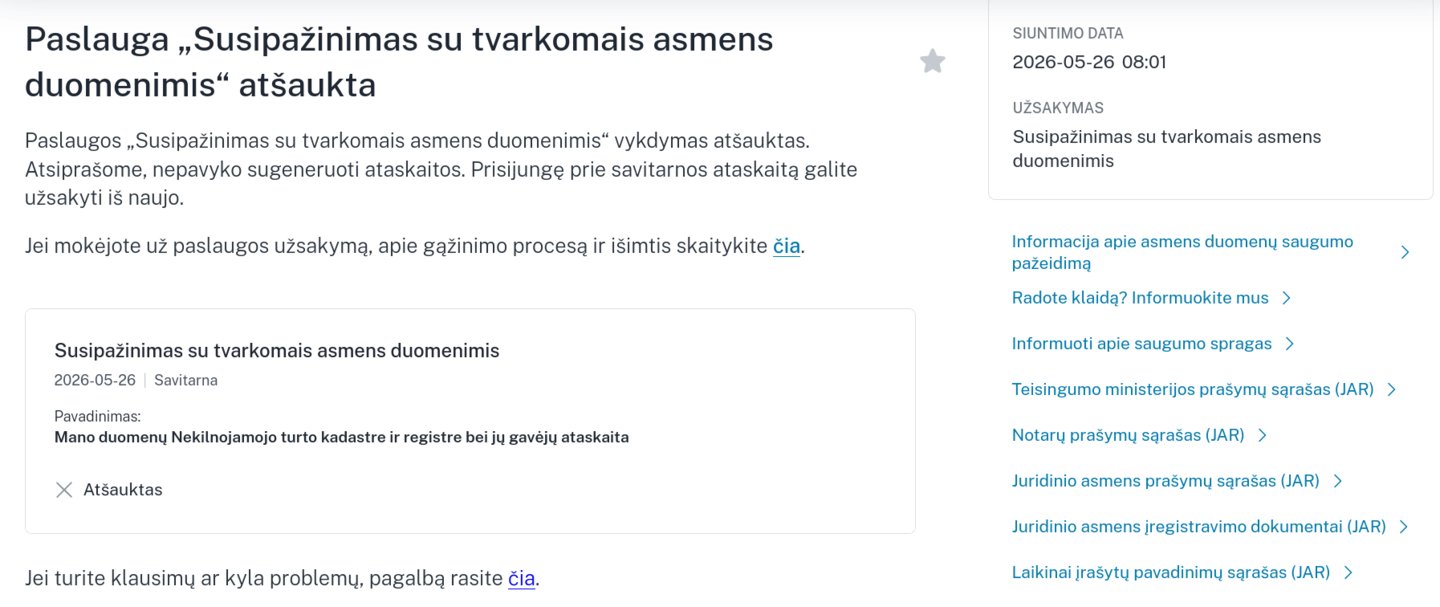The width and height of the screenshot is (1440, 607).
Task: Click chevron next to Juridinio asmens įregistravimo dokumentai
Action: click(1404, 527)
